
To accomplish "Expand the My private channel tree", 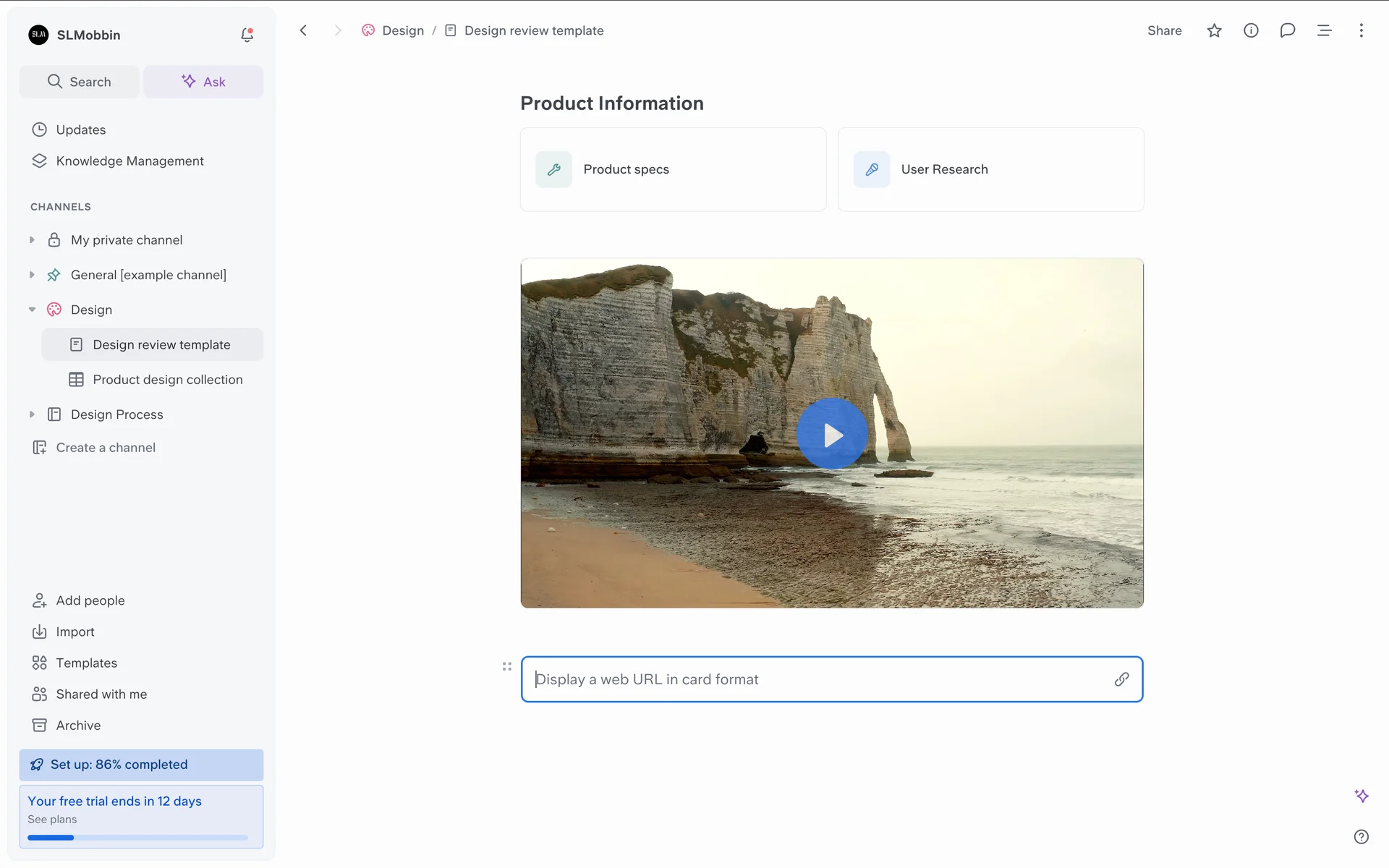I will point(32,240).
